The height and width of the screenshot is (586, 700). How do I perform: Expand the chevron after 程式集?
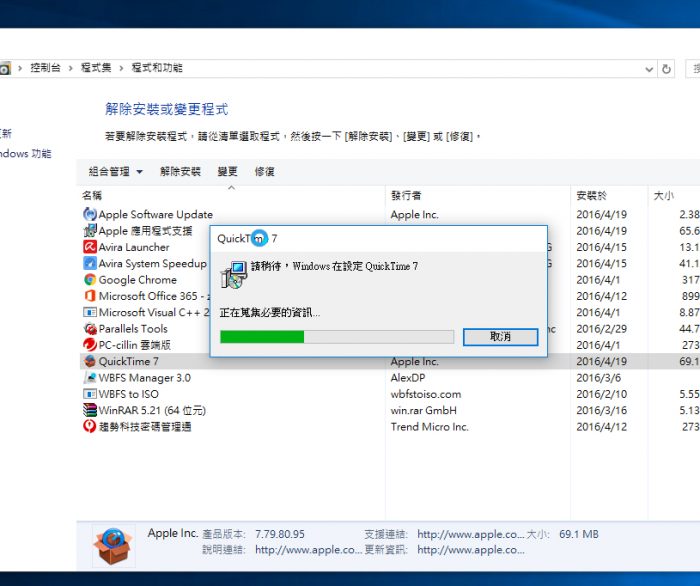[121, 68]
